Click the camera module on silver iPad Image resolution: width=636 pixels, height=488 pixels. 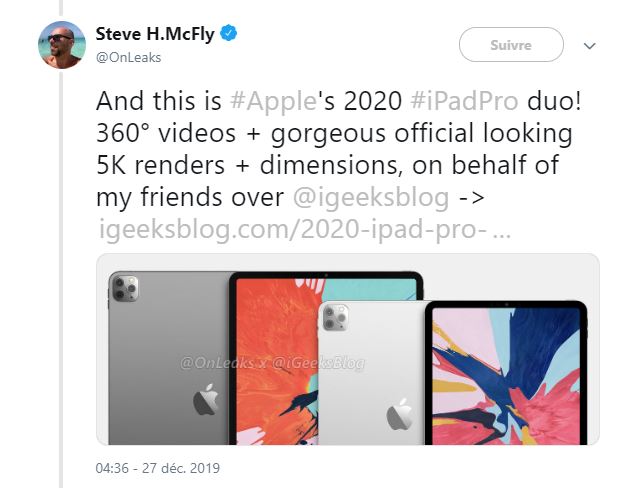(x=335, y=317)
